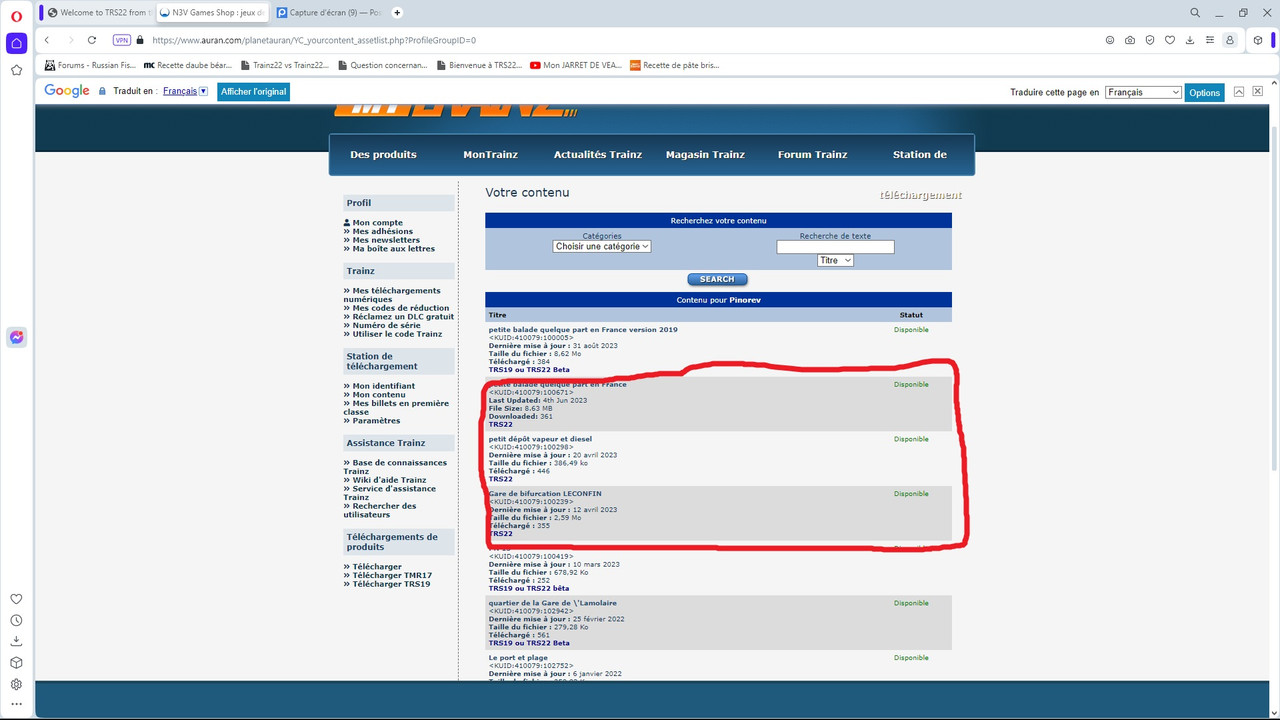Open Forums - Russian Fis bookmark
Screen dimensions: 1280x720
(x=91, y=65)
